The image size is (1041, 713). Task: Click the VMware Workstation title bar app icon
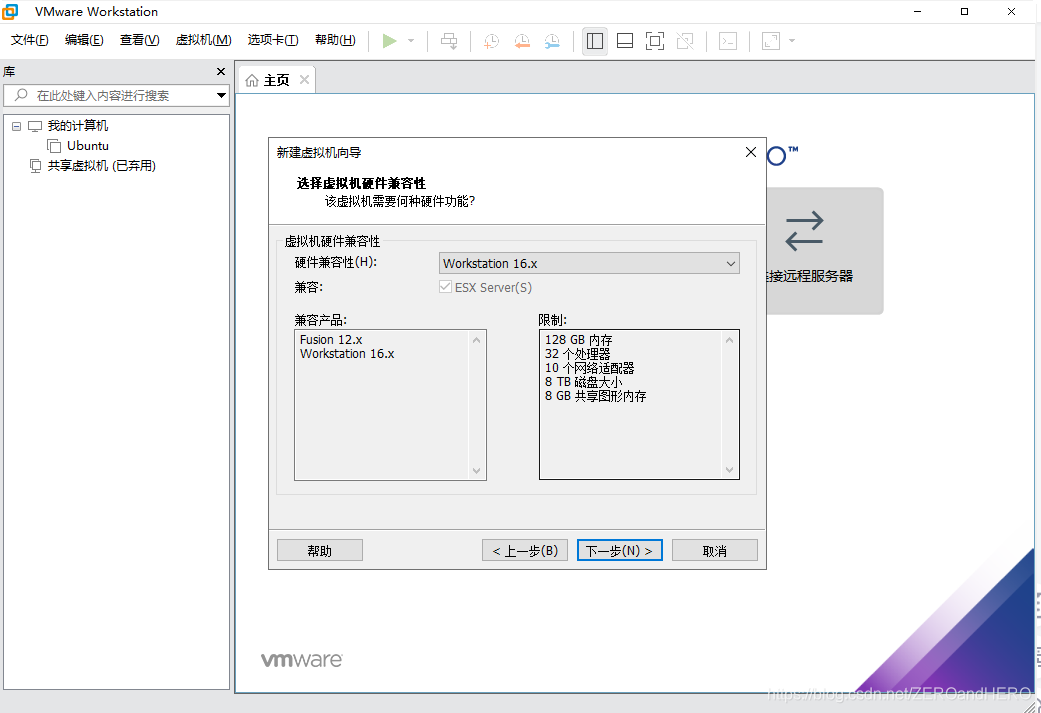(x=11, y=11)
